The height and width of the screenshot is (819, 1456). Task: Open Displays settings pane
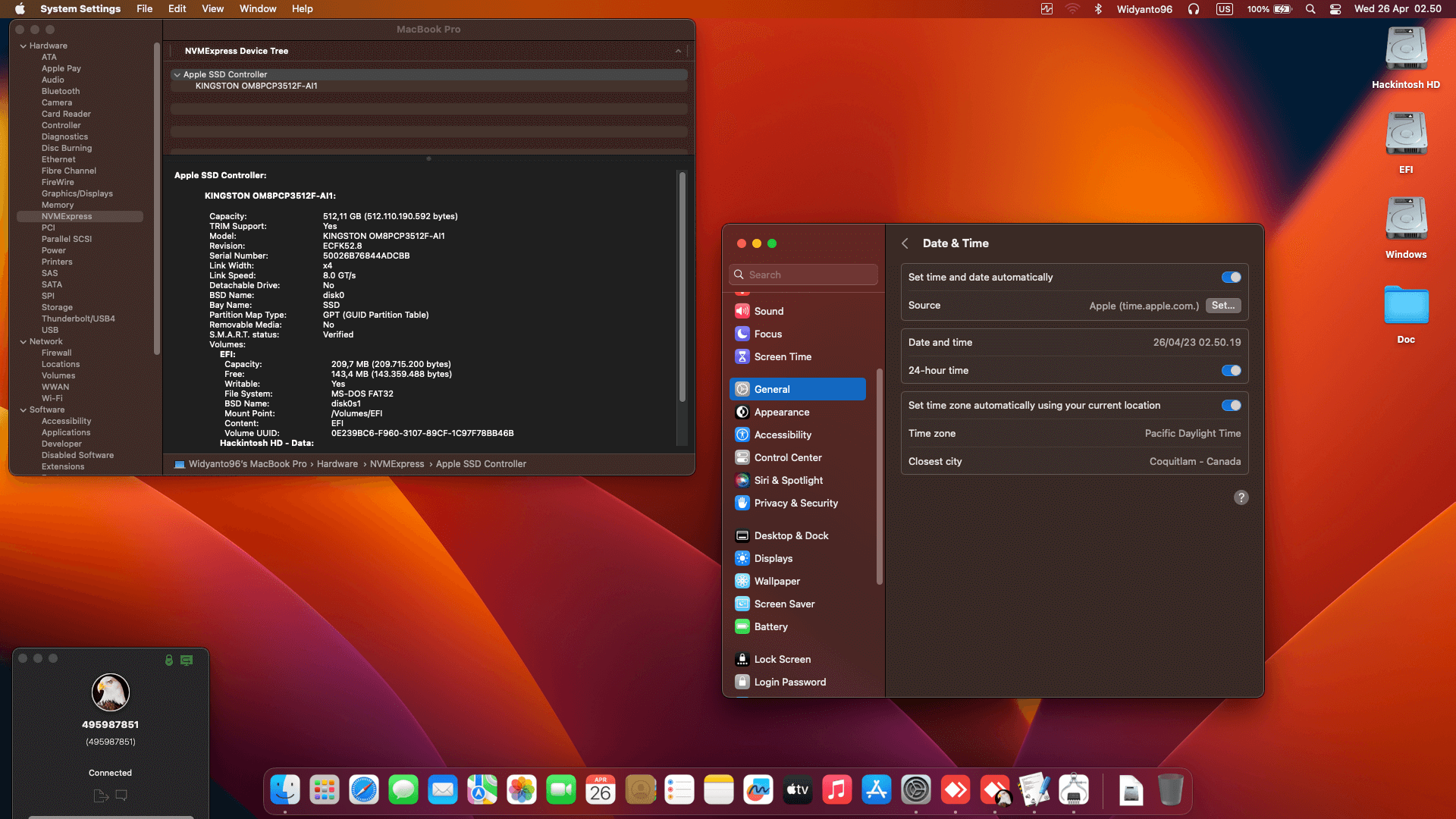pos(798,559)
